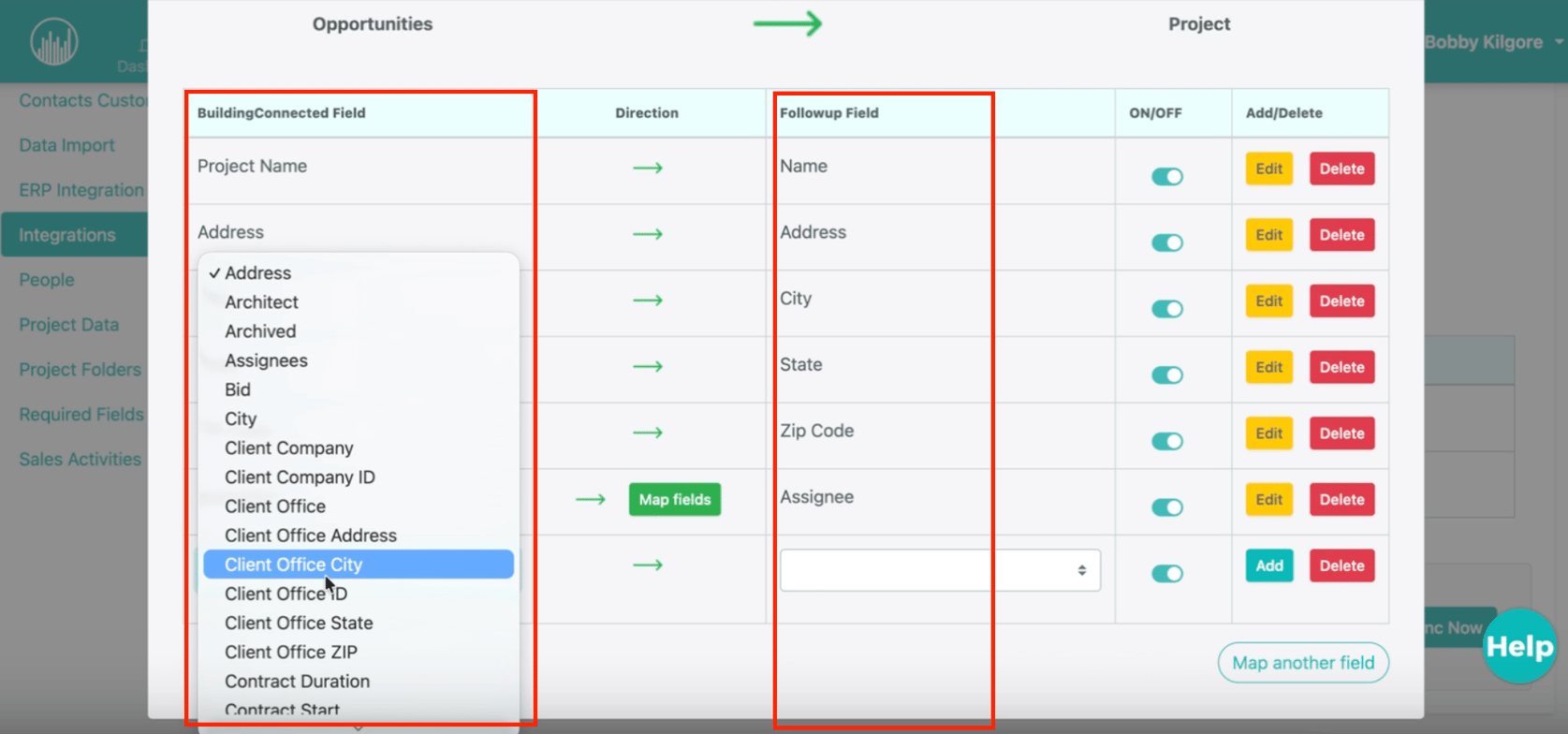Turn off the Zip Code mapping toggle

1166,441
